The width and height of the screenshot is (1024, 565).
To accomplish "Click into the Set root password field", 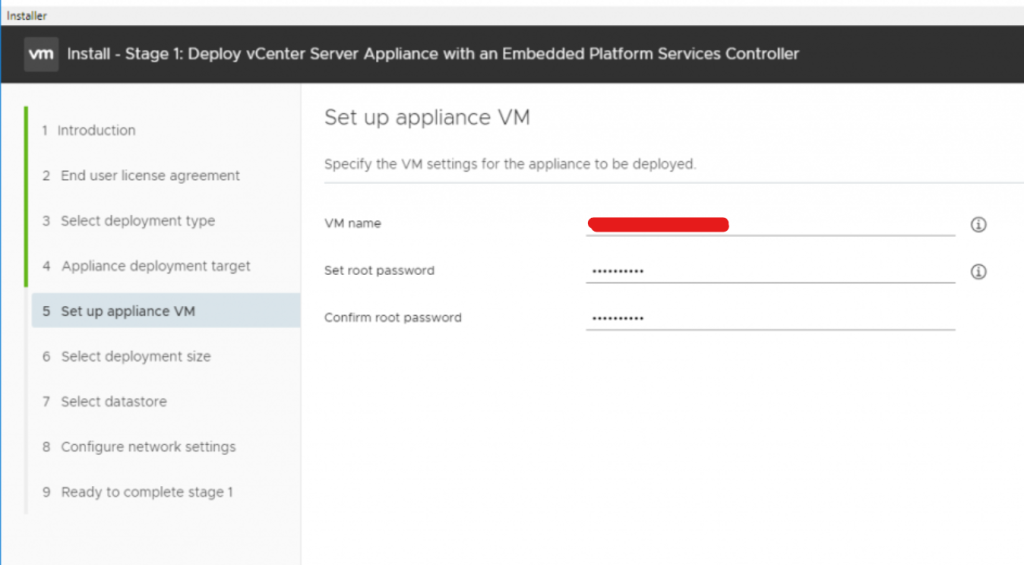I will point(771,271).
